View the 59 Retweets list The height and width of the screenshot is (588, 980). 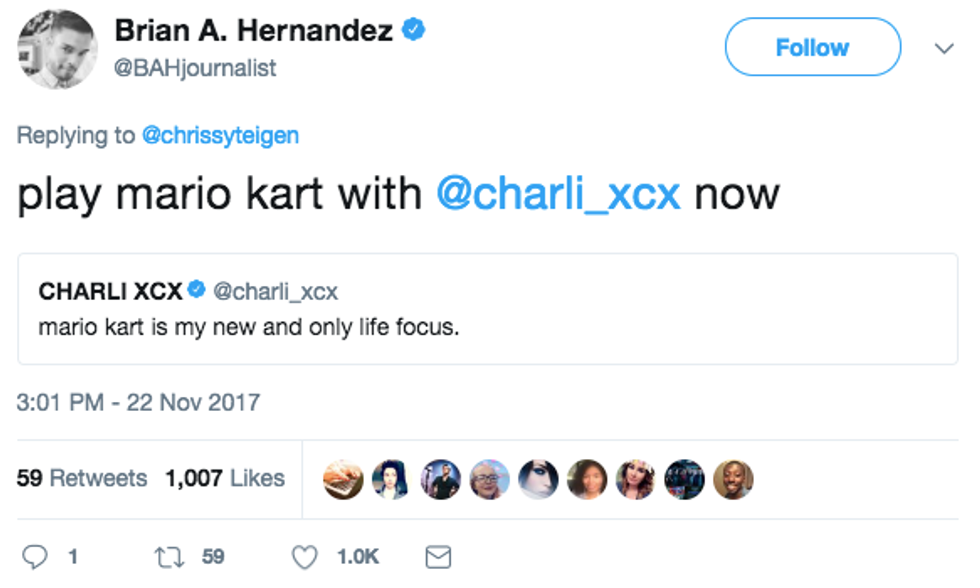82,479
